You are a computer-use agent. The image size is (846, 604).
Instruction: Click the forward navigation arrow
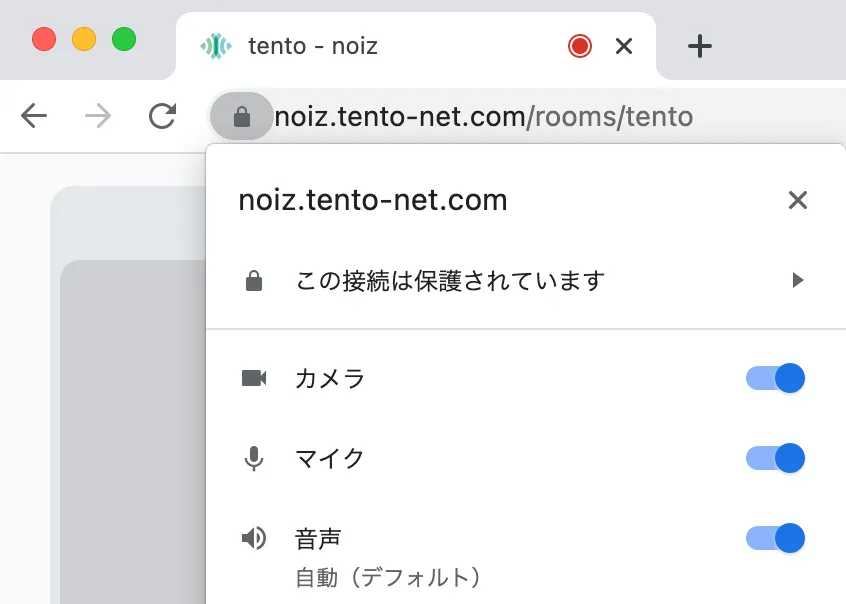[98, 117]
